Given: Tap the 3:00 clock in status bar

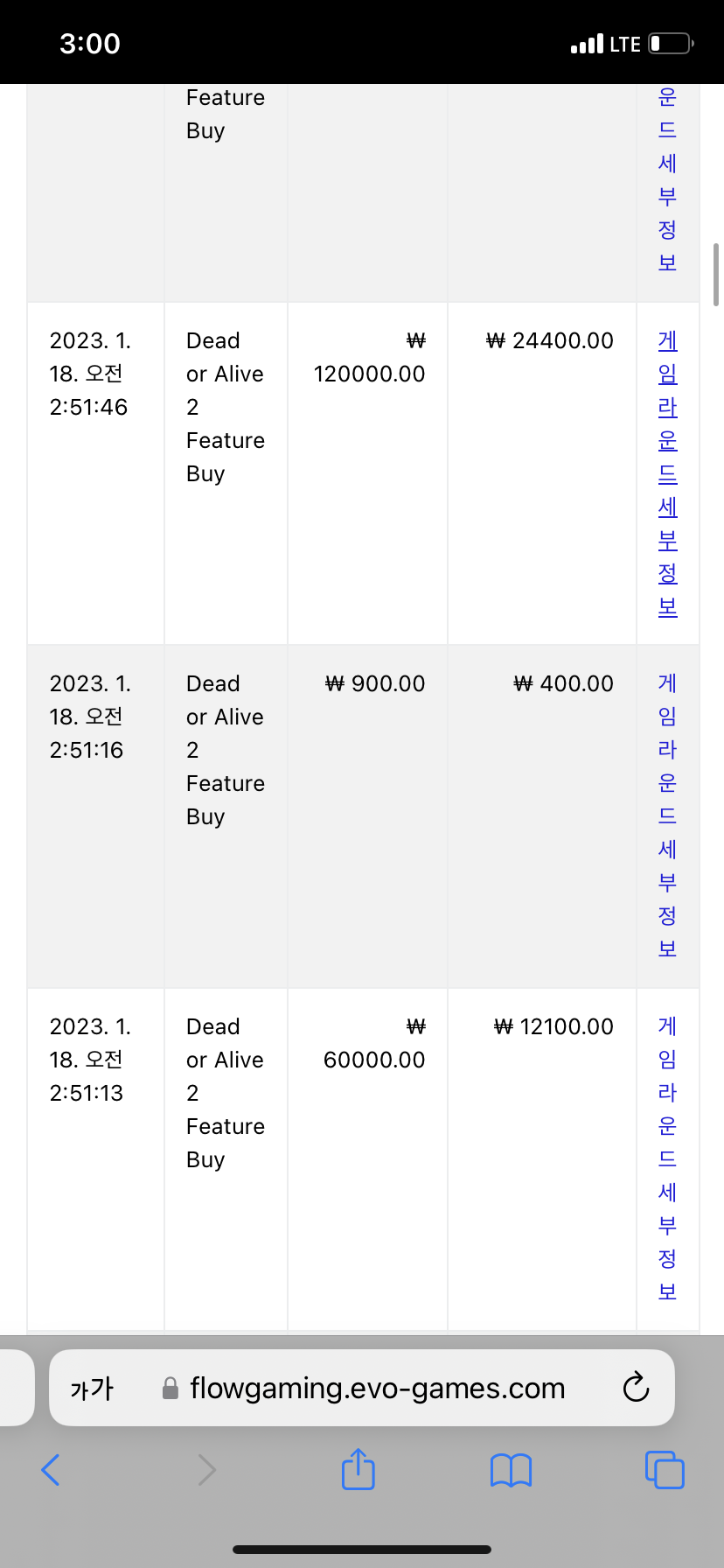Looking at the screenshot, I should coord(90,43).
